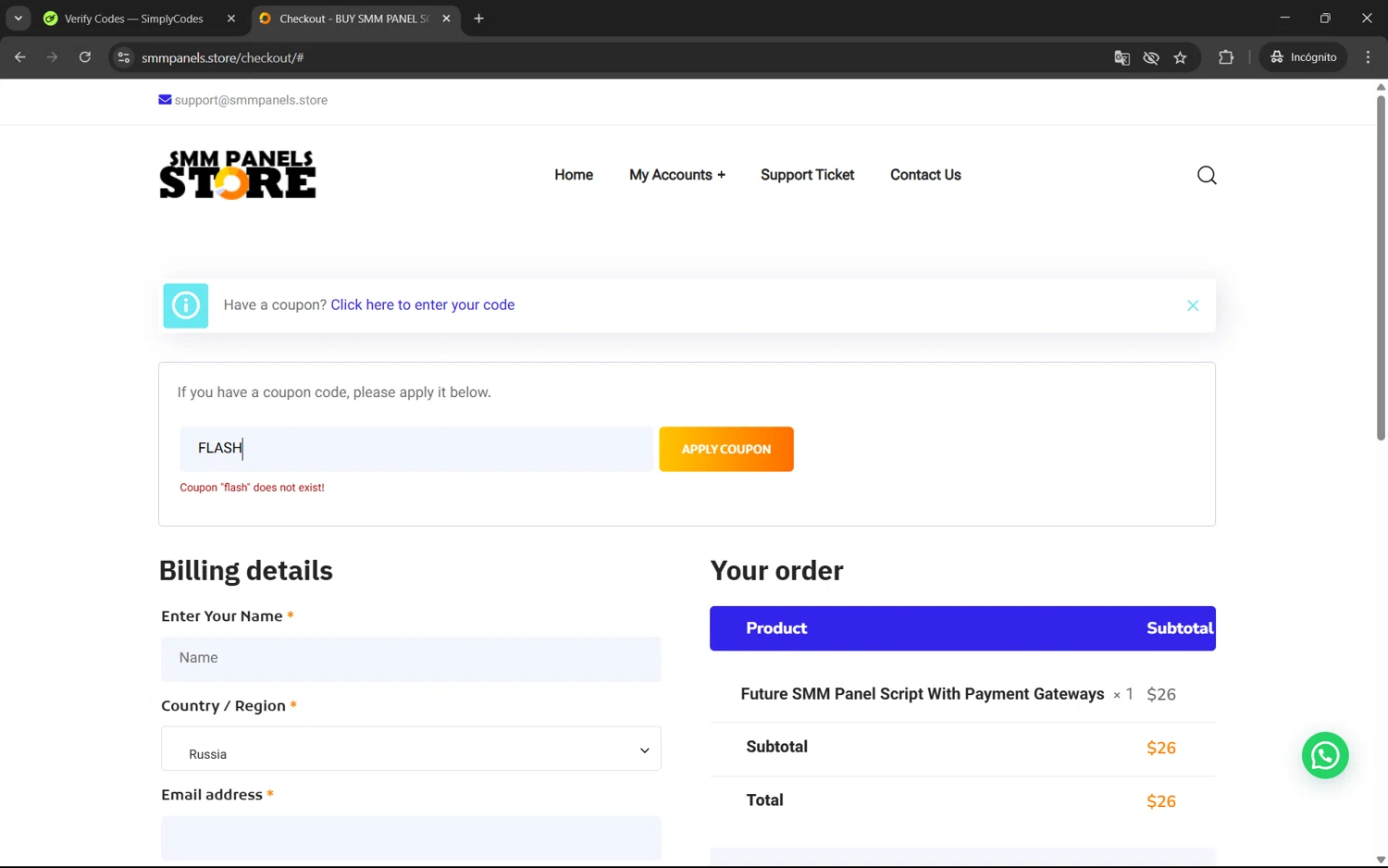Select the Checkout - BUY SMM PANEL tab
The height and width of the screenshot is (868, 1388).
coord(354,19)
